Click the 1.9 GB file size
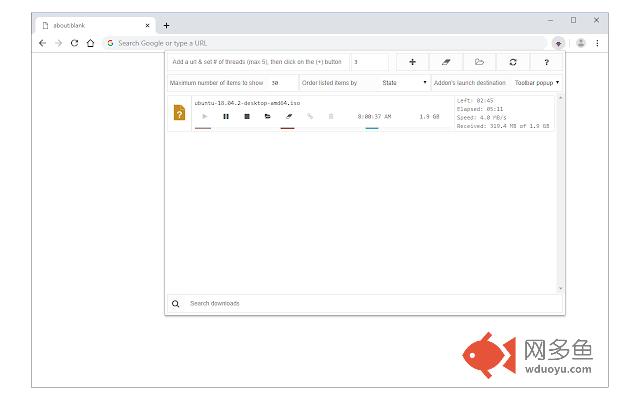Image resolution: width=640 pixels, height=400 pixels. [429, 117]
